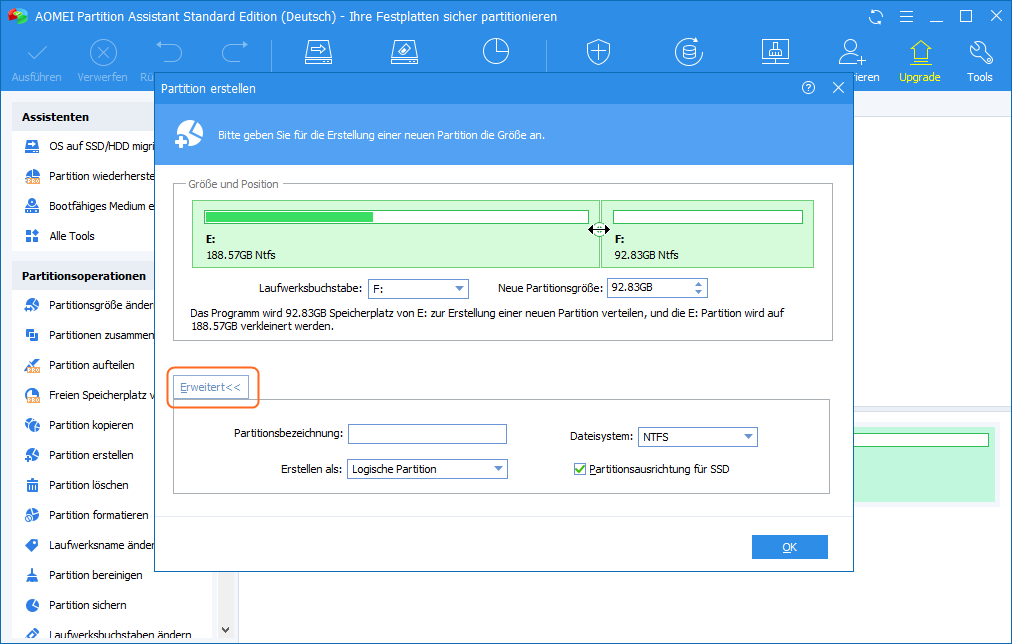Toggle Partitionsausrichtung für SSD checkbox

(580, 469)
